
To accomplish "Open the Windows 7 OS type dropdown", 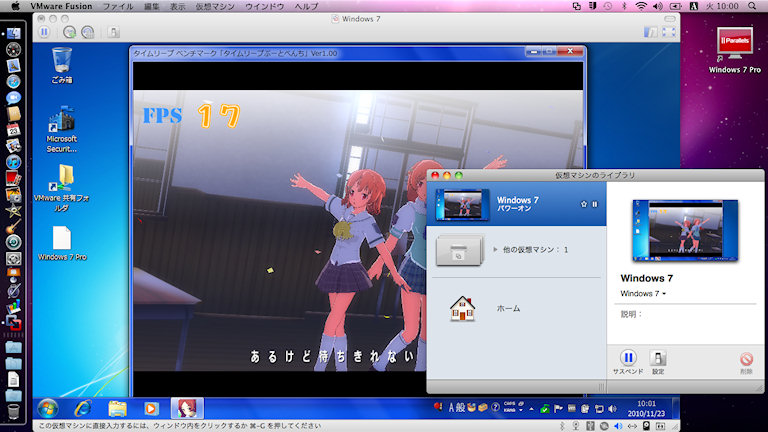I will (x=643, y=294).
